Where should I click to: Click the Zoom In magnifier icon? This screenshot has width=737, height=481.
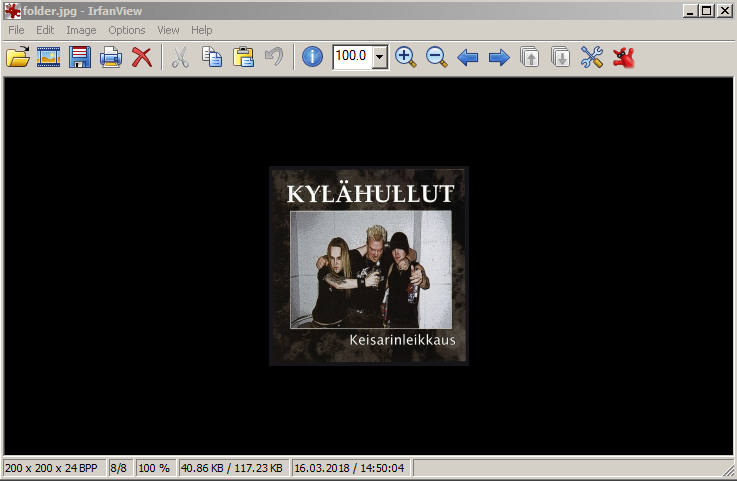click(406, 57)
